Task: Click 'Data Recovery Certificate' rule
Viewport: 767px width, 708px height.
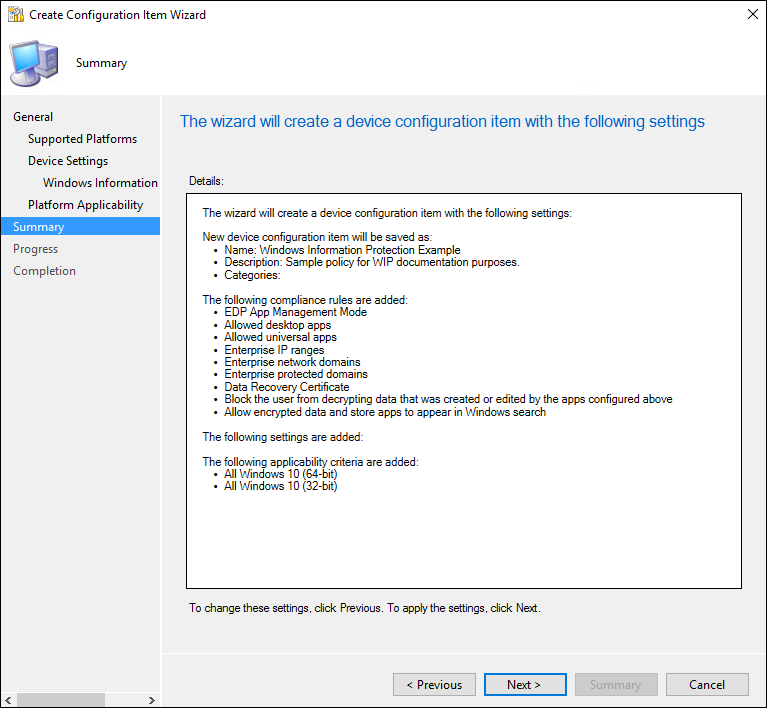Action: tap(287, 387)
